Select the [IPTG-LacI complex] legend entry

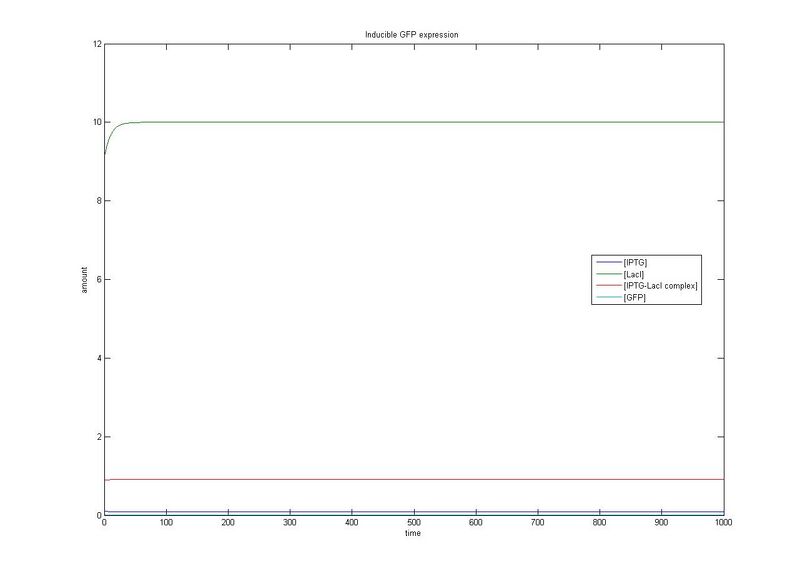660,285
